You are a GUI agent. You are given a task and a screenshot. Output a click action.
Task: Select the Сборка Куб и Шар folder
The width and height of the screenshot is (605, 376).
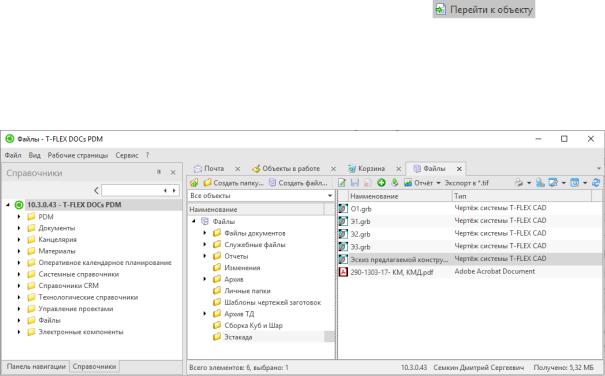[x=253, y=325]
